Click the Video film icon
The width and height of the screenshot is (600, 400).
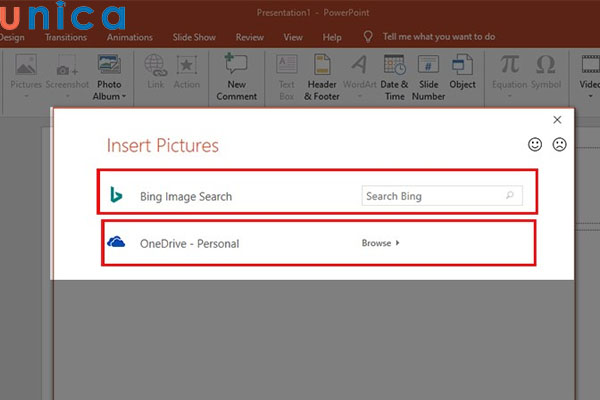(590, 64)
